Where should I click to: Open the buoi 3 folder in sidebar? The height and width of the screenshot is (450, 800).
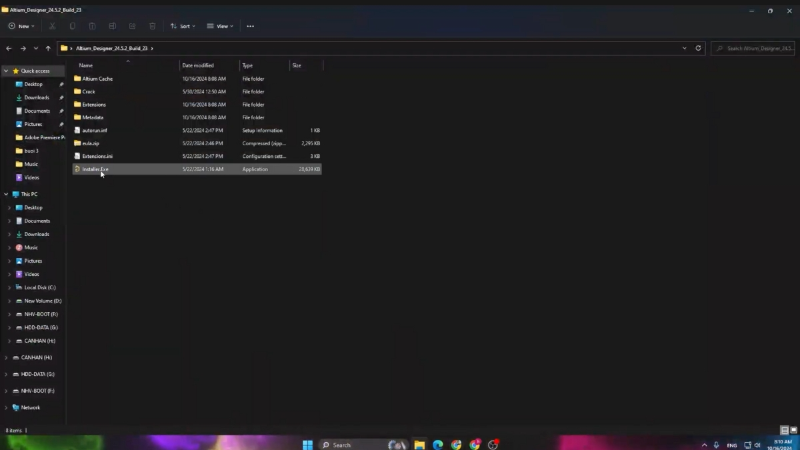click(x=31, y=151)
